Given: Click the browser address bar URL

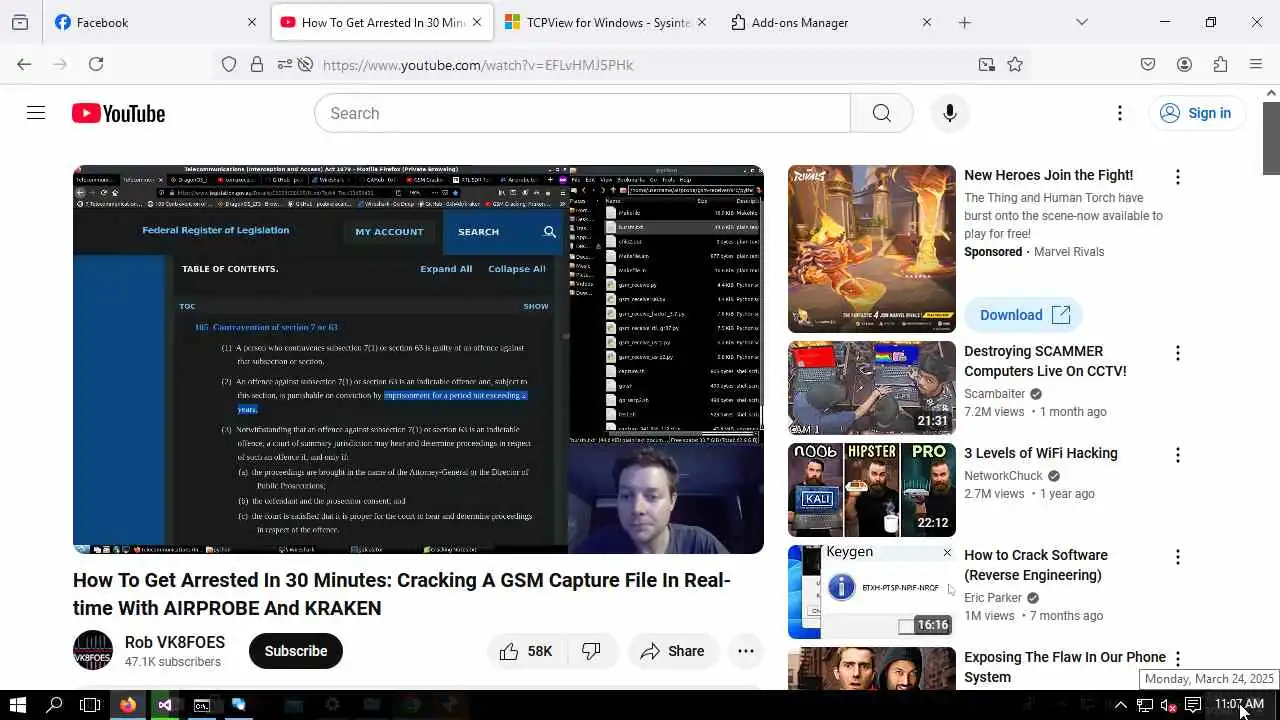Looking at the screenshot, I should (478, 65).
